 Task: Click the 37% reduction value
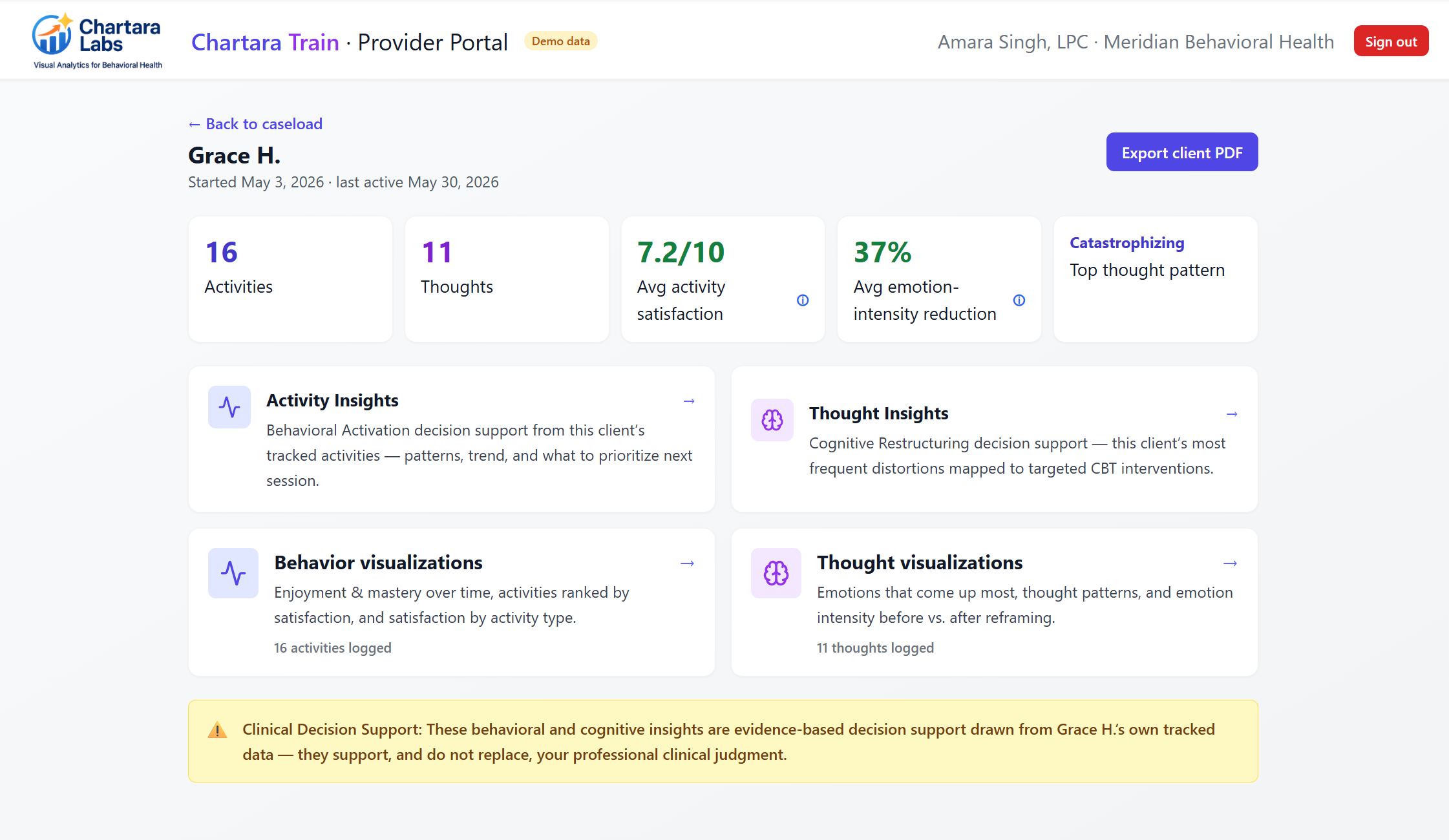pos(882,252)
